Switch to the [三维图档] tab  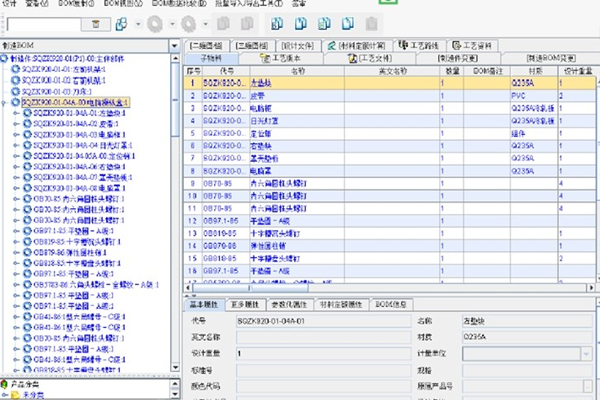(251, 46)
